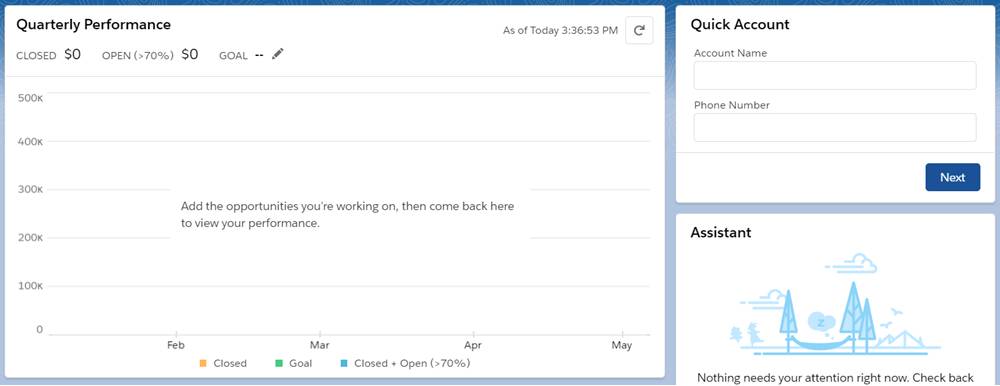Click the 200k axis label
This screenshot has height=386, width=1000.
tap(31, 237)
